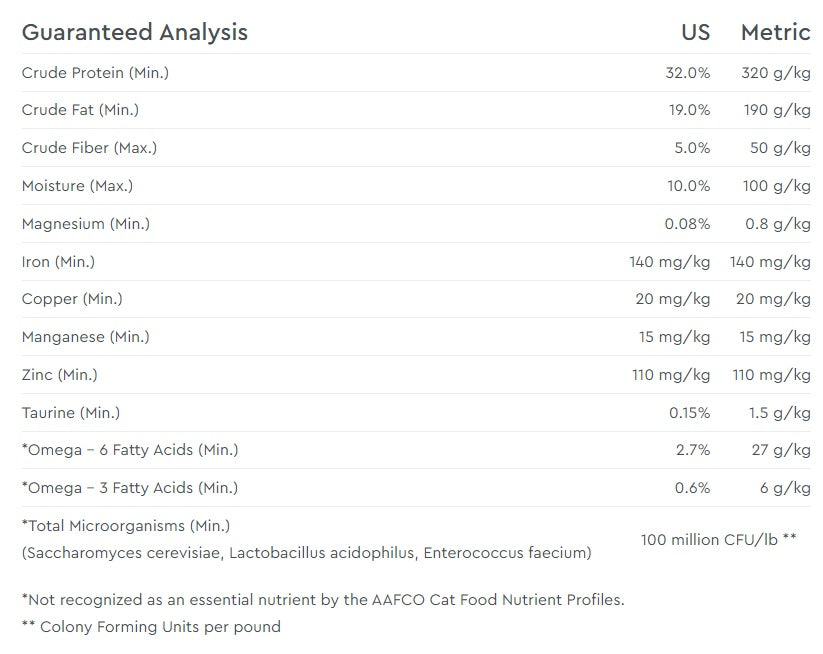Viewport: 823px width, 654px height.
Task: Click the 0.08% magnesium value
Action: pyautogui.click(x=687, y=224)
